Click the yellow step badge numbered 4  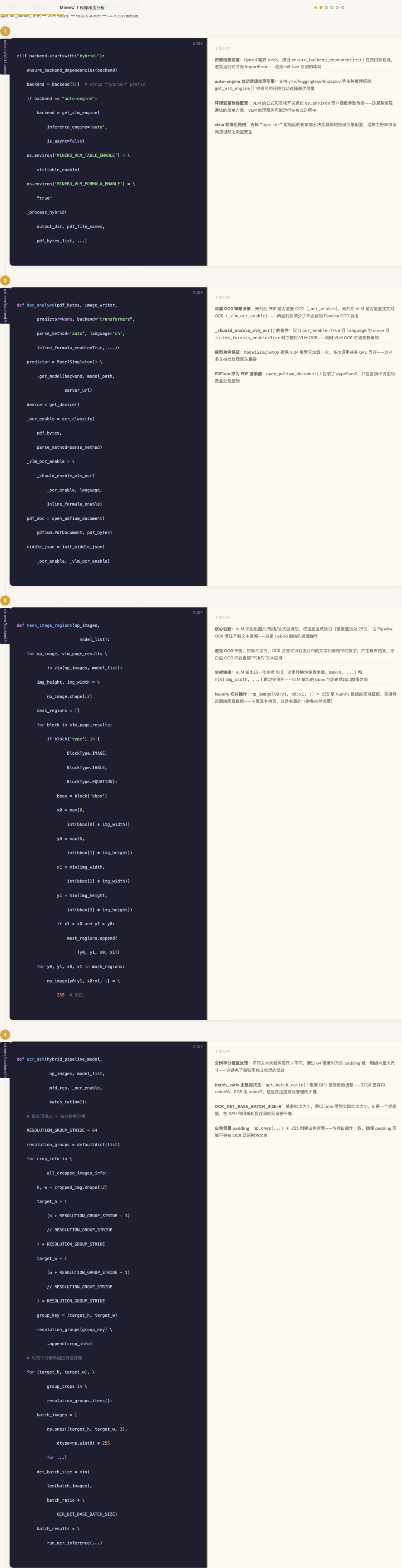(x=5, y=1035)
